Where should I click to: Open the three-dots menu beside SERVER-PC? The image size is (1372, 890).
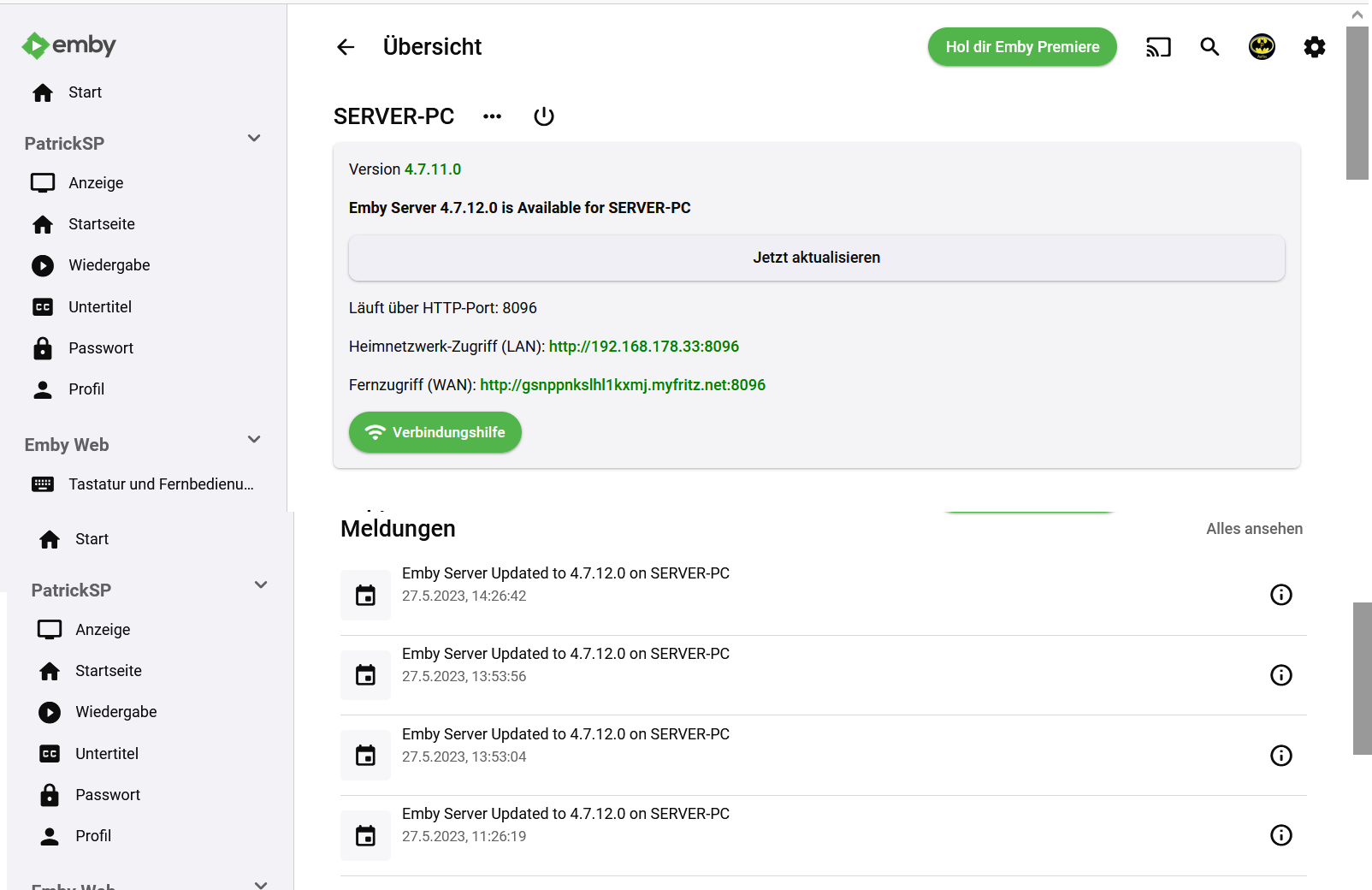pos(492,116)
